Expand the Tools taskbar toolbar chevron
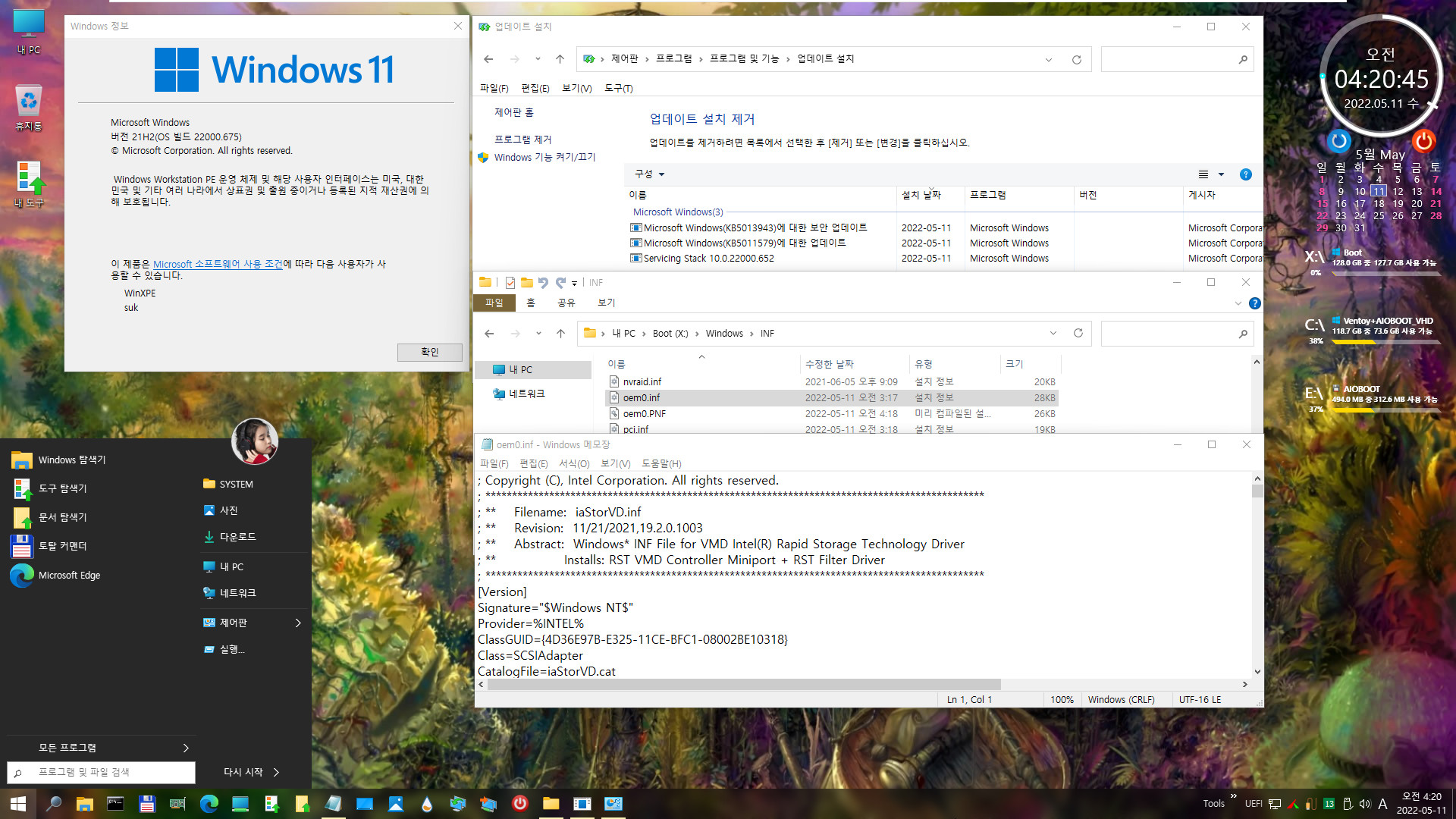This screenshot has width=1456, height=819. 1234,796
